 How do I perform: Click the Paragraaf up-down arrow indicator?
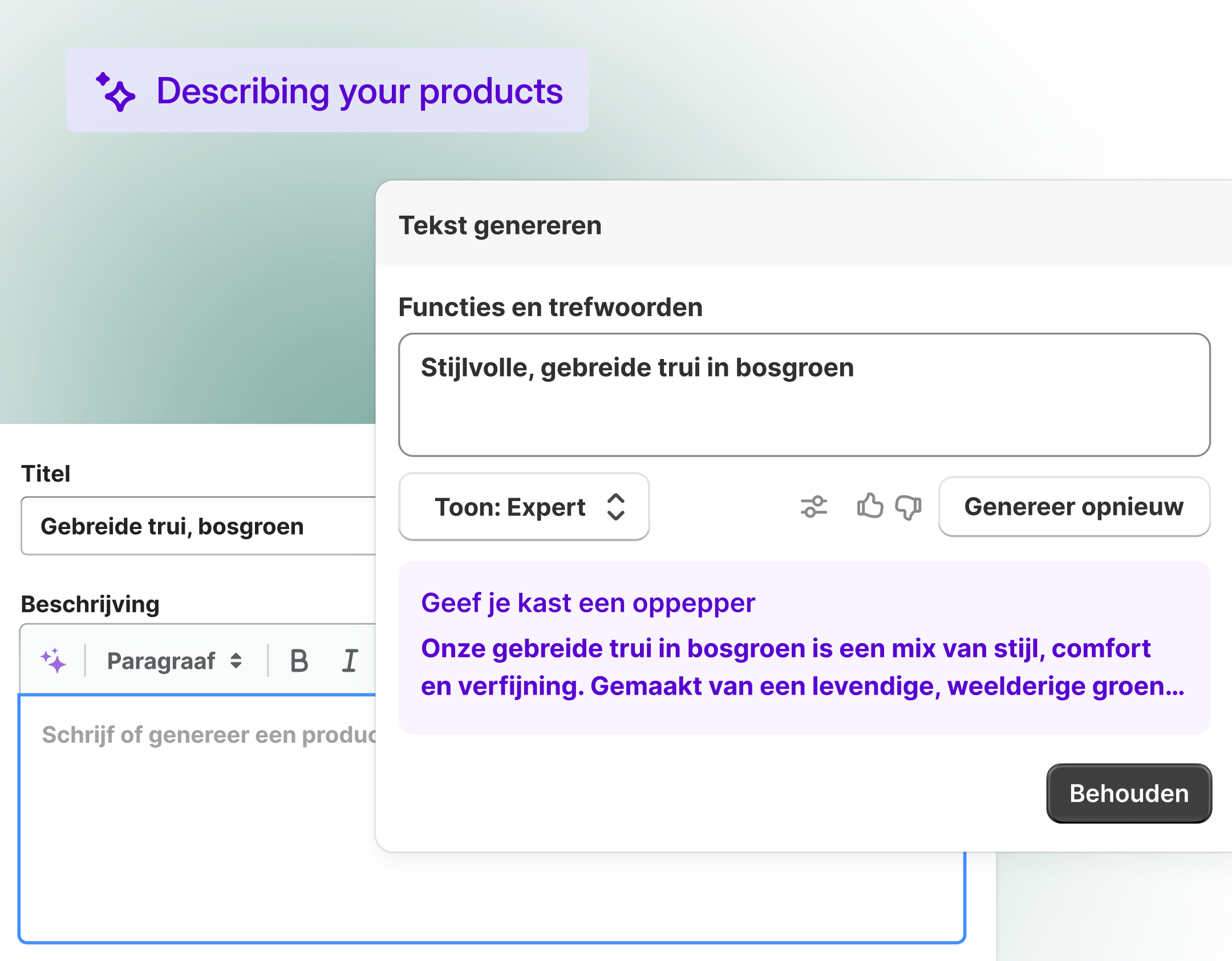click(236, 661)
